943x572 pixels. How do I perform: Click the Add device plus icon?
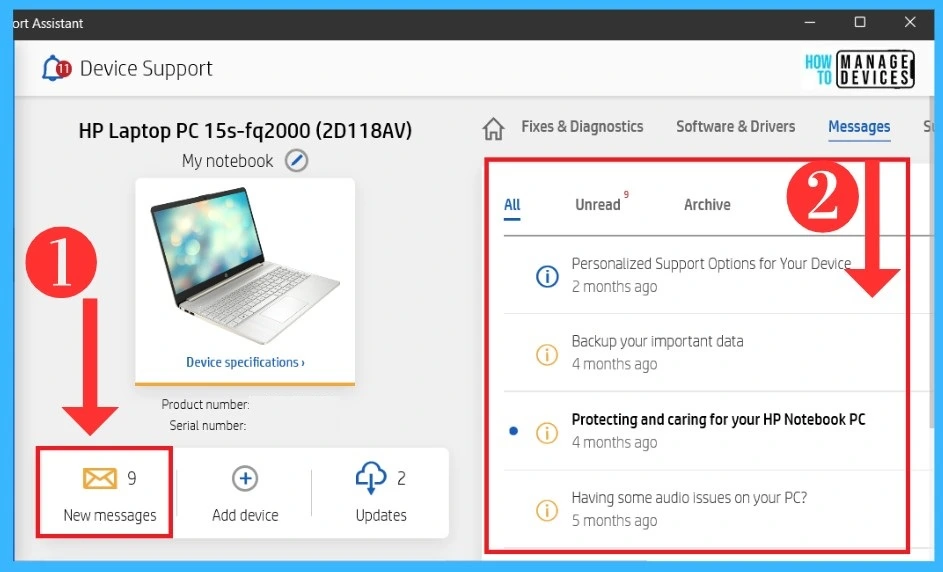coord(245,479)
